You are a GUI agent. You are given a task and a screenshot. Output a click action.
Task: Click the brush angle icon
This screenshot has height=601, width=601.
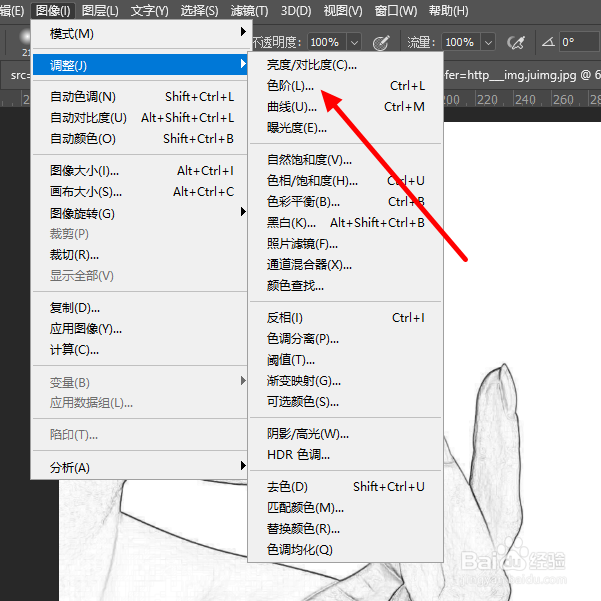click(548, 42)
